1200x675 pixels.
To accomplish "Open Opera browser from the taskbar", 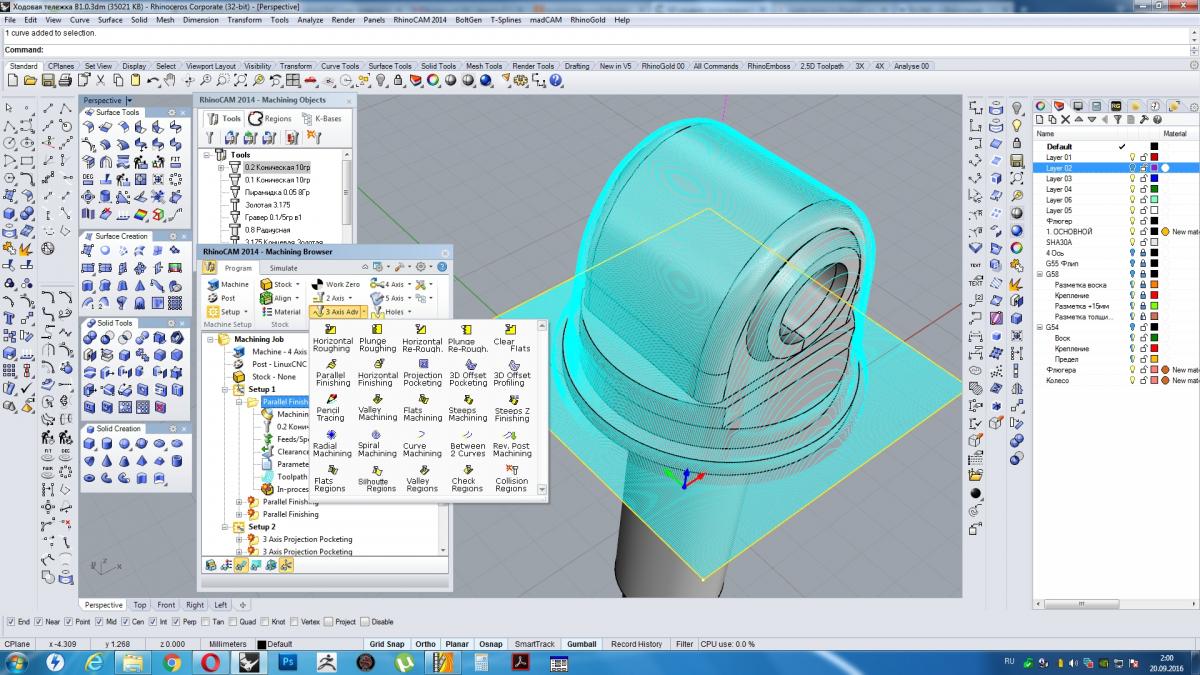I will (211, 662).
